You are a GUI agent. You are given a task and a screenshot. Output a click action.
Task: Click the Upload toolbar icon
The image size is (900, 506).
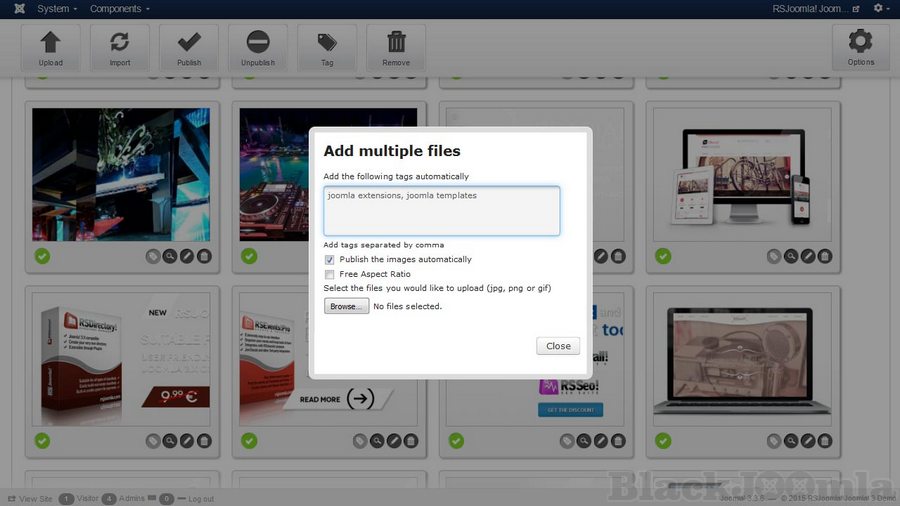pos(51,47)
